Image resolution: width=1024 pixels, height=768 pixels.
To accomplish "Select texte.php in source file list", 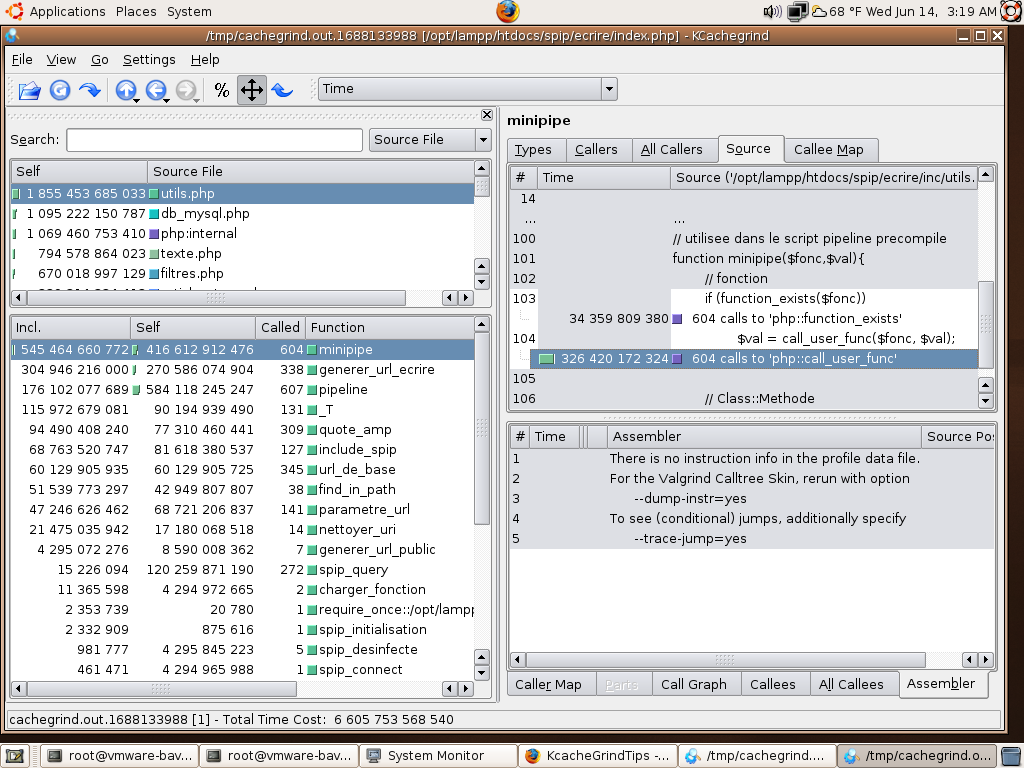I will coord(242,253).
